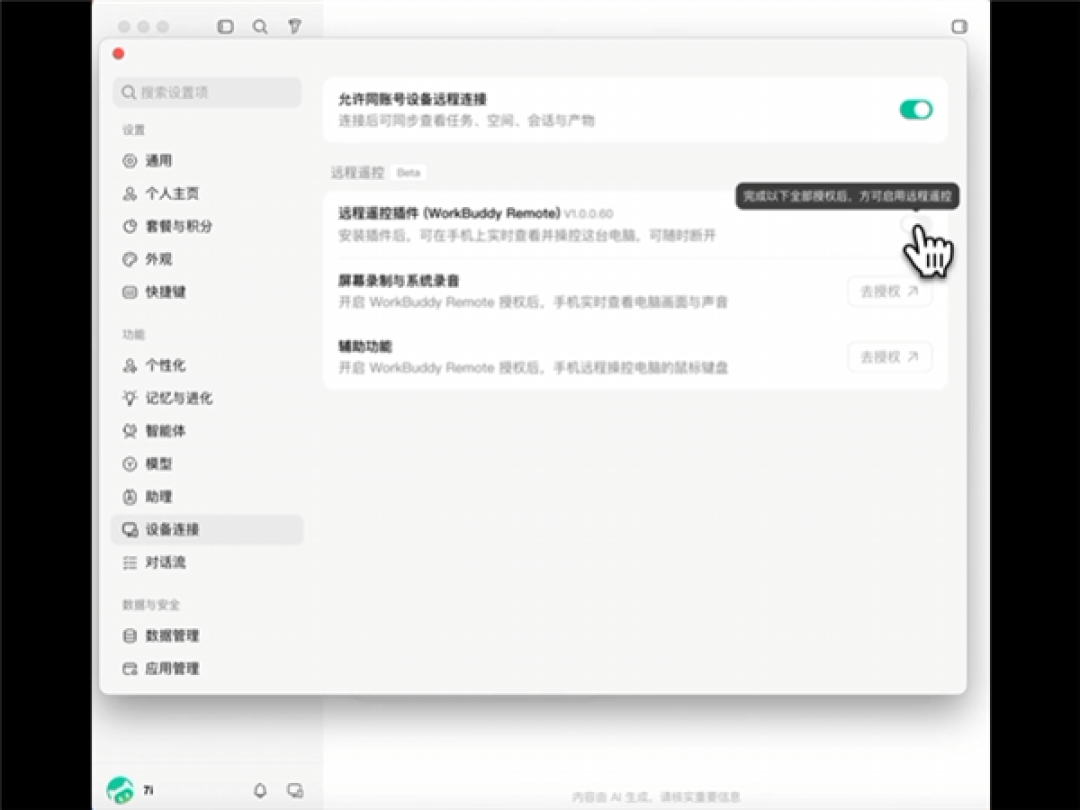The height and width of the screenshot is (810, 1080).
Task: Click the magnifier search icon in title bar
Action: click(260, 27)
